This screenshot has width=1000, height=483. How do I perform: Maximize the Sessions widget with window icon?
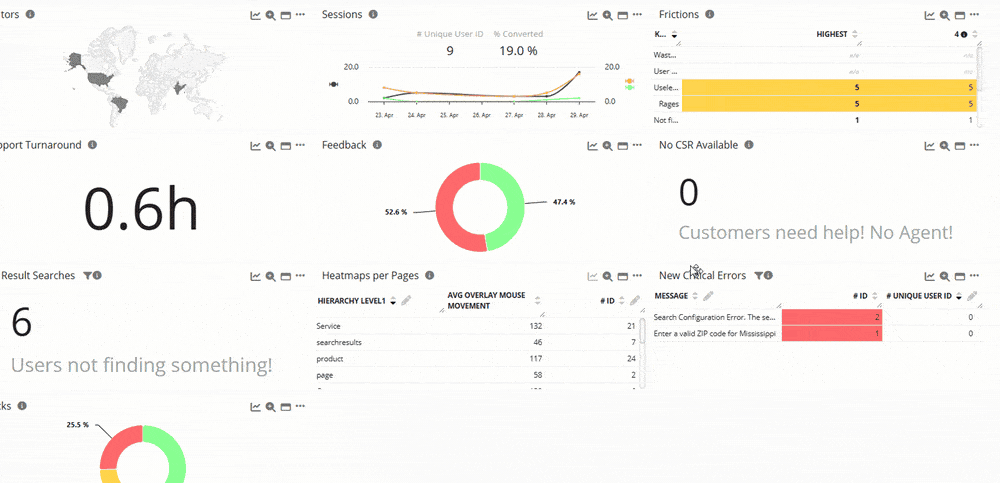(x=623, y=15)
